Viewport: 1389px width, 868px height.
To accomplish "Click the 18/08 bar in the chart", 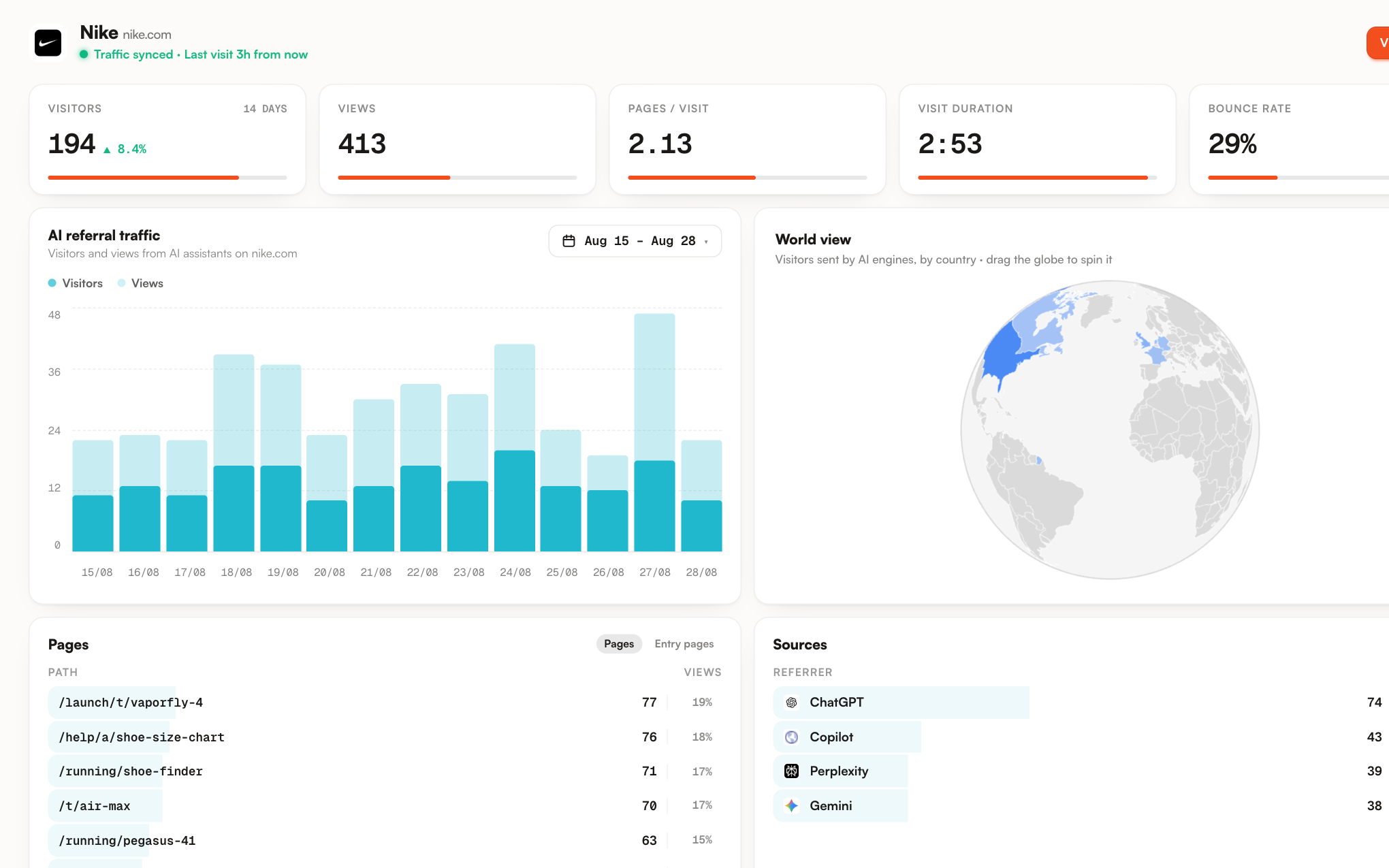I will coord(234,453).
